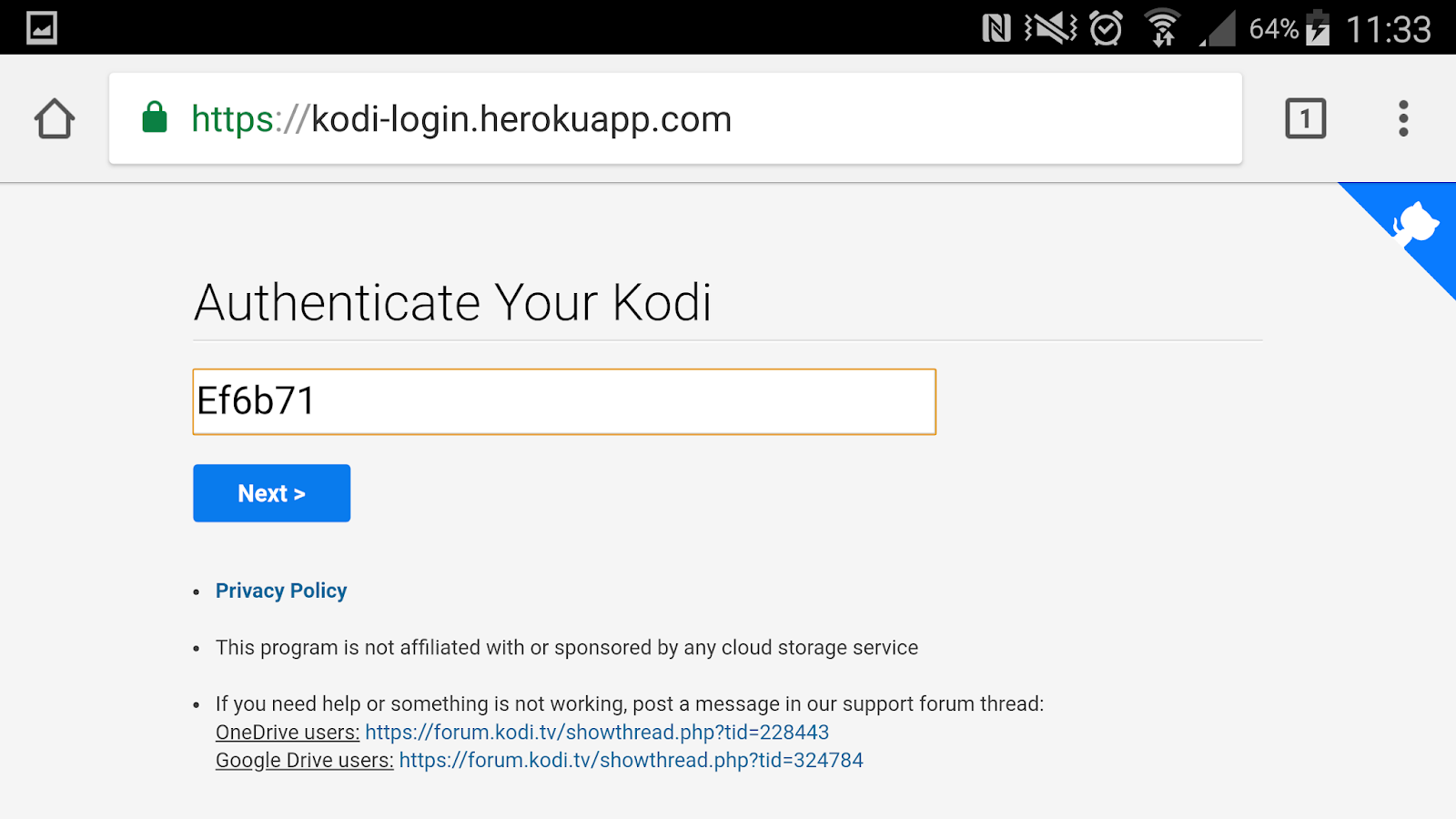Tap the green secure padlock icon
This screenshot has height=819, width=1456.
[155, 118]
